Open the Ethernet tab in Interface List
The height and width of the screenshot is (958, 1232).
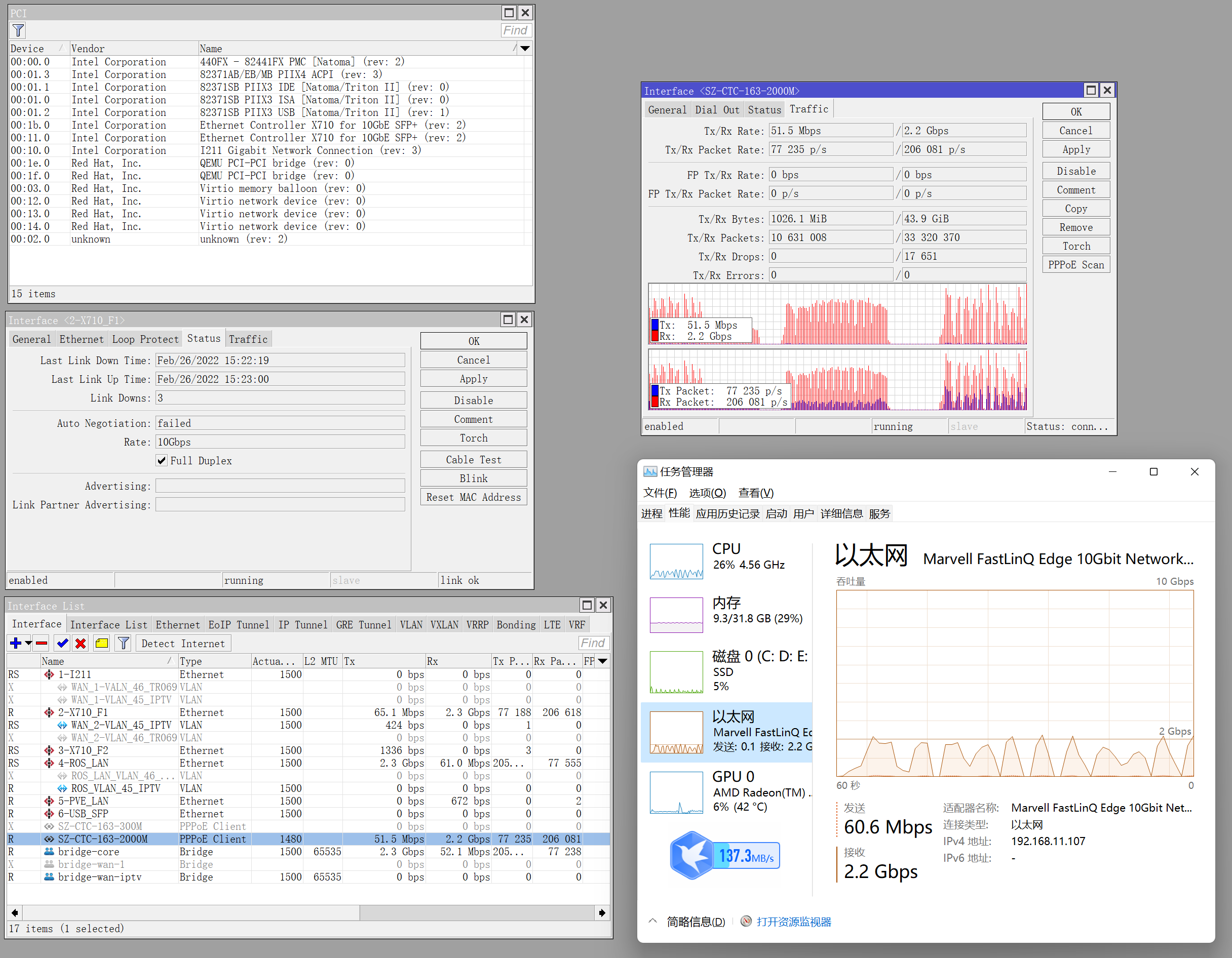(177, 625)
